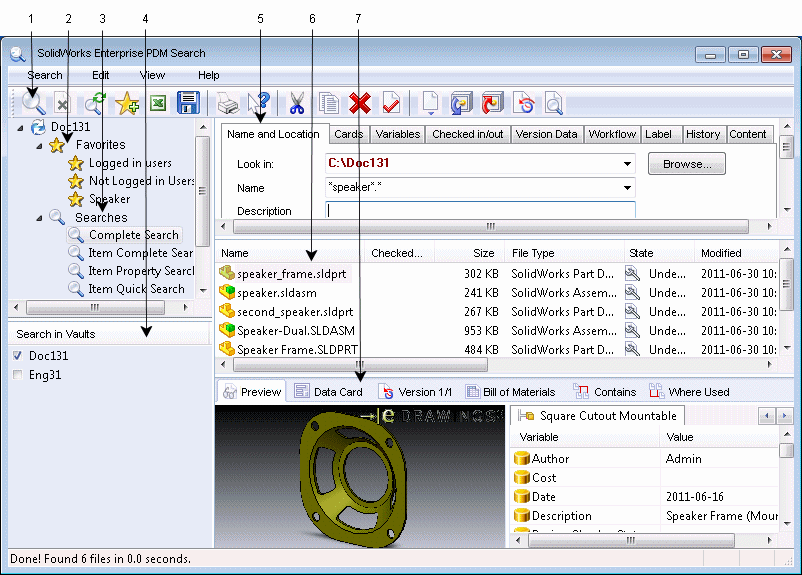Switch to the Bill of Materials tab
This screenshot has width=802, height=575.
click(510, 392)
